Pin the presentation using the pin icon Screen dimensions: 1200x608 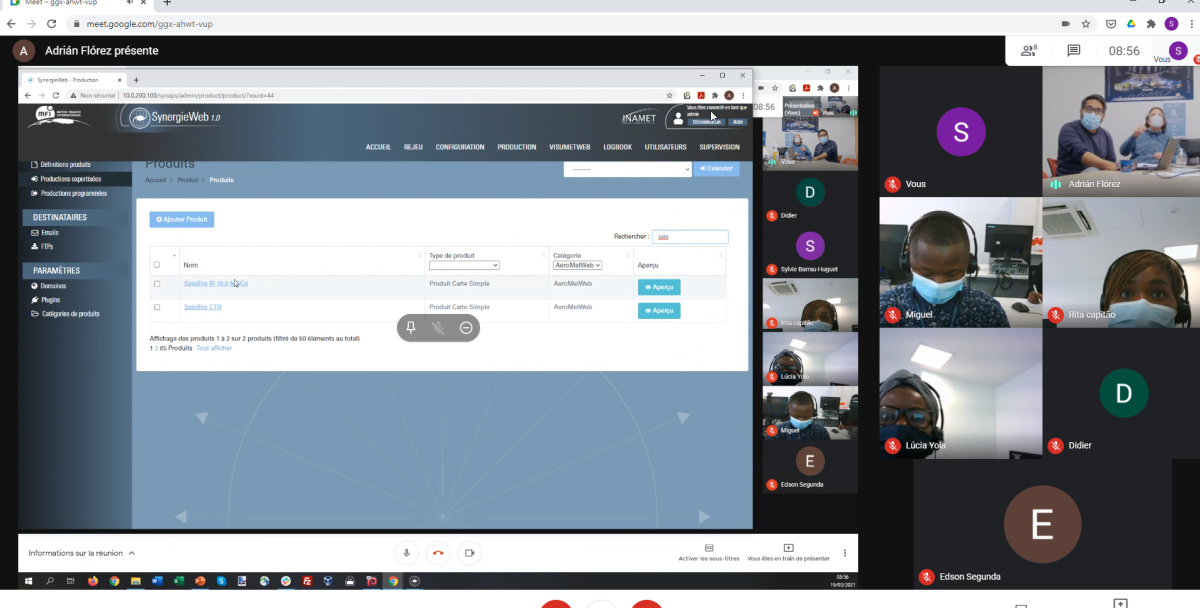pos(411,327)
